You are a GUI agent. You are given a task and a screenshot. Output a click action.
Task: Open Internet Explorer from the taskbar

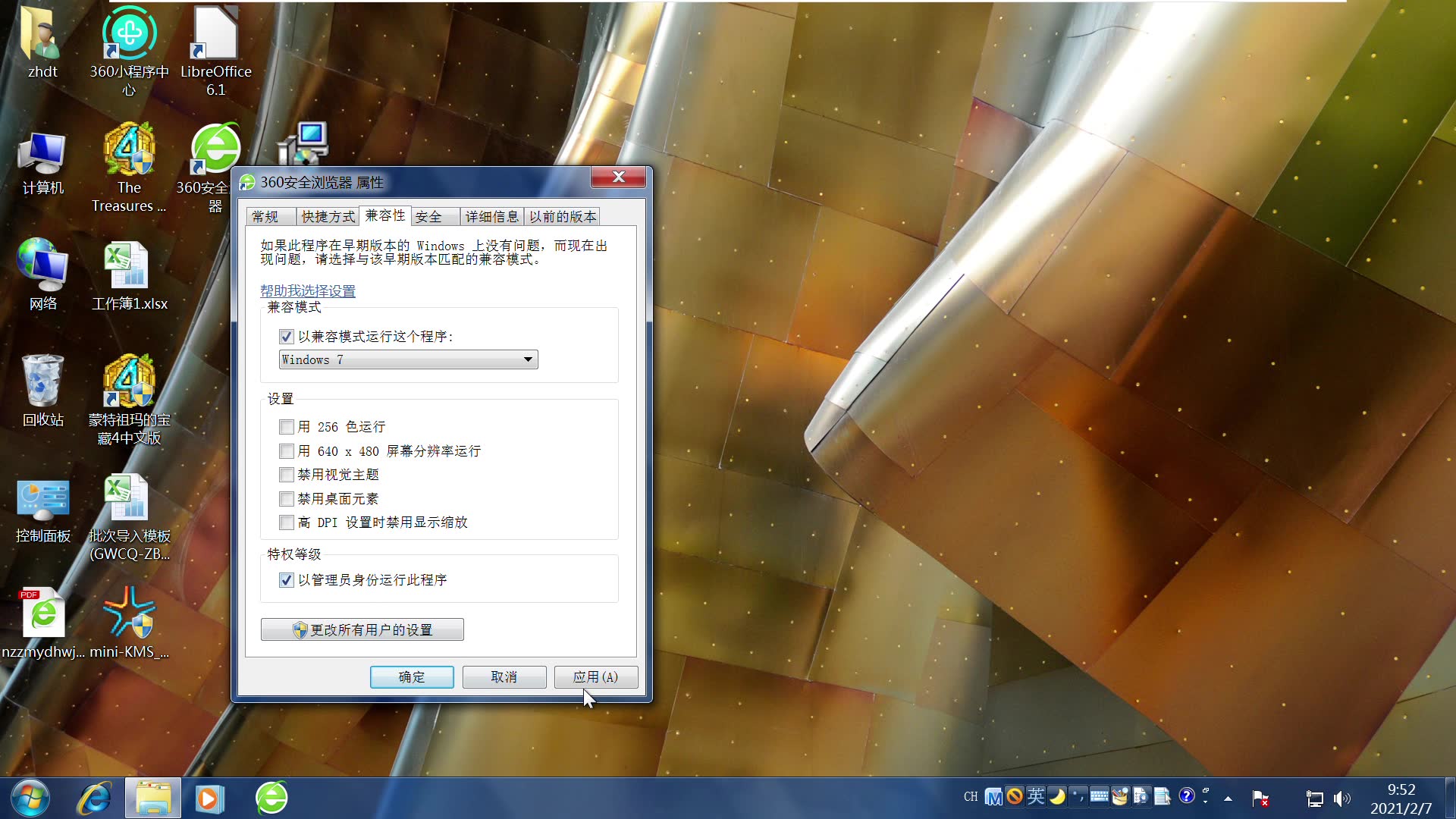[95, 798]
